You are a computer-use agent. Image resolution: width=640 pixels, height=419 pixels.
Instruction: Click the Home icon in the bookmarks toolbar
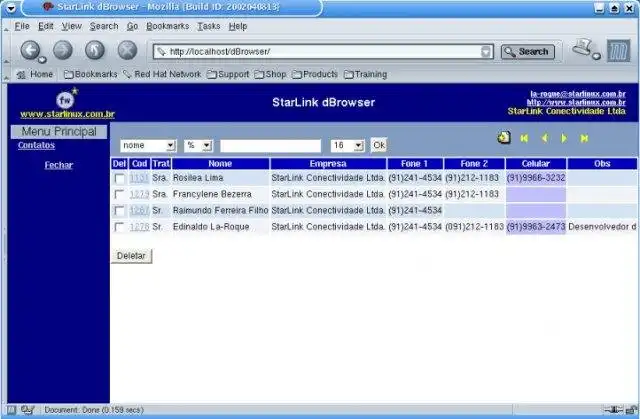pos(21,75)
